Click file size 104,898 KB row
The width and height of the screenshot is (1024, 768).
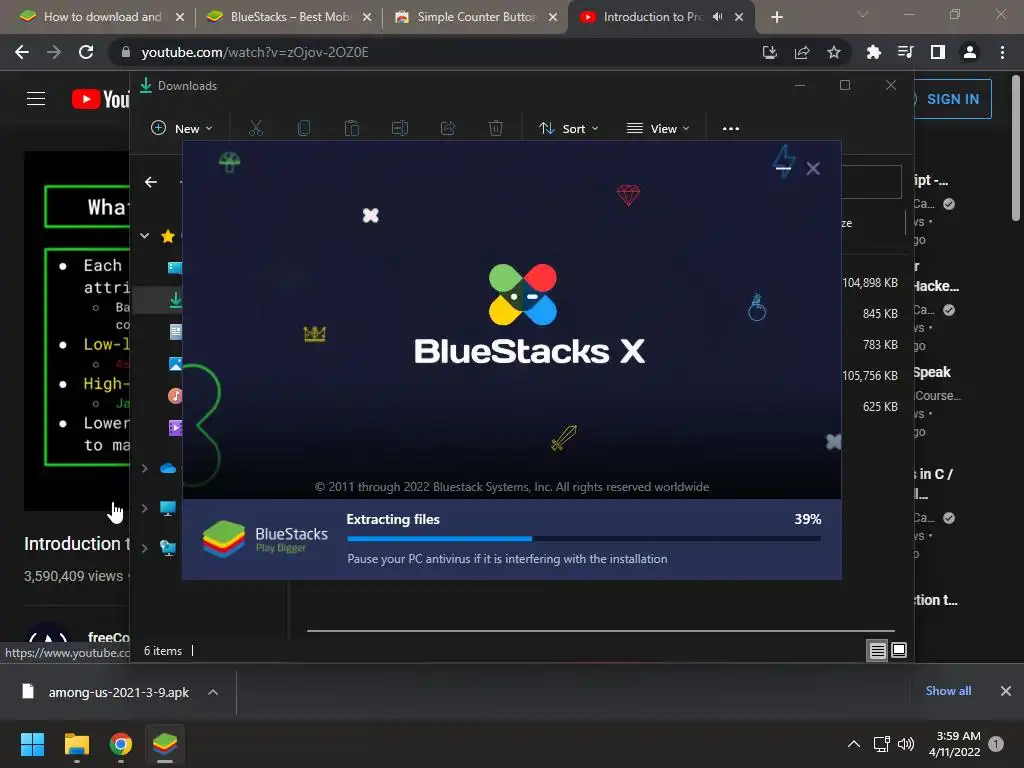pos(870,283)
